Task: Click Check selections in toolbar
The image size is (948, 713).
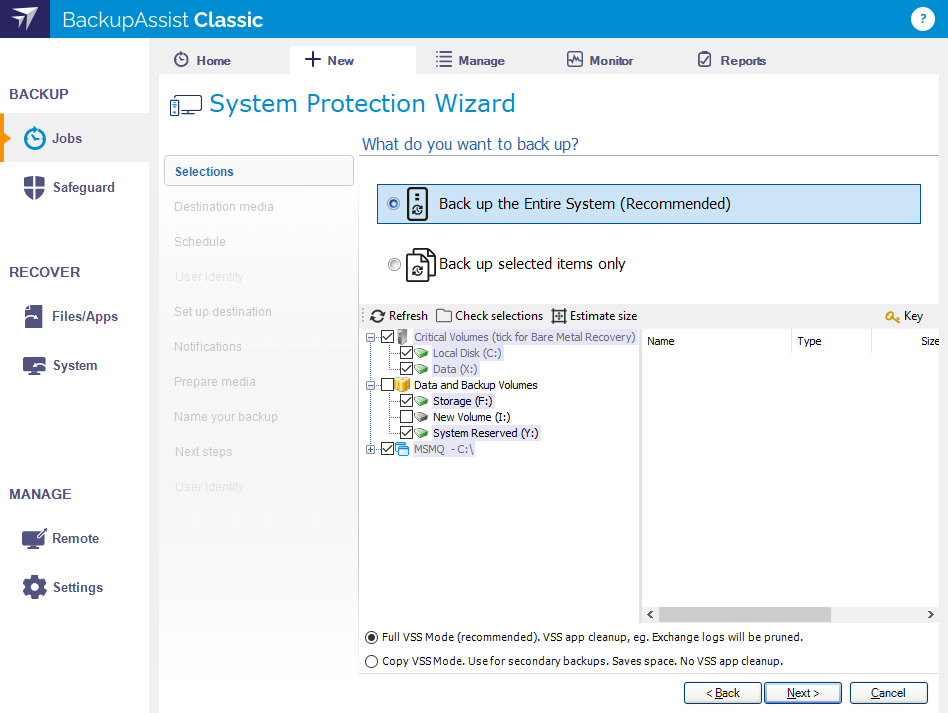Action: 490,316
